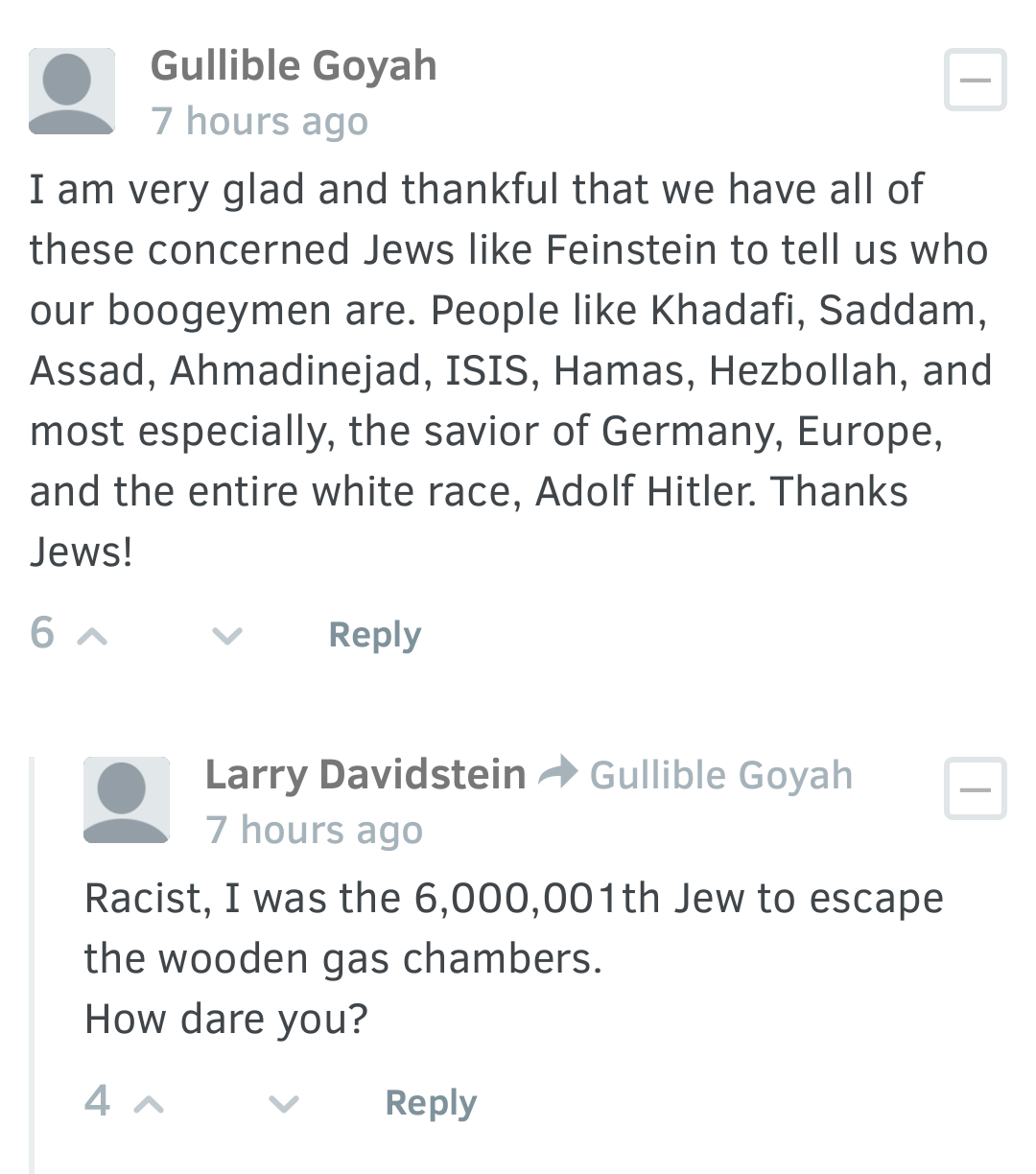Viewport: 1036px width, 1174px height.
Task: Click the in-reply-to arrow icon
Action: [557, 772]
